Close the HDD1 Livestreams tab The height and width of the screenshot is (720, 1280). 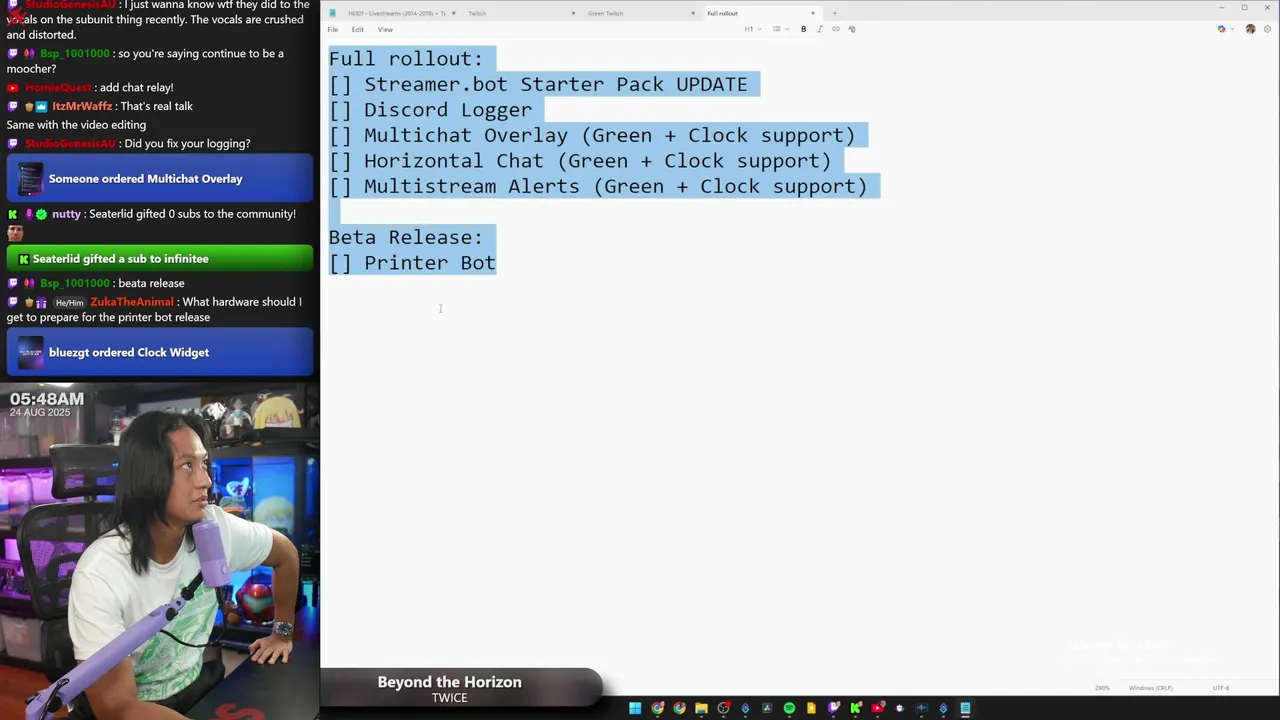pyautogui.click(x=454, y=13)
